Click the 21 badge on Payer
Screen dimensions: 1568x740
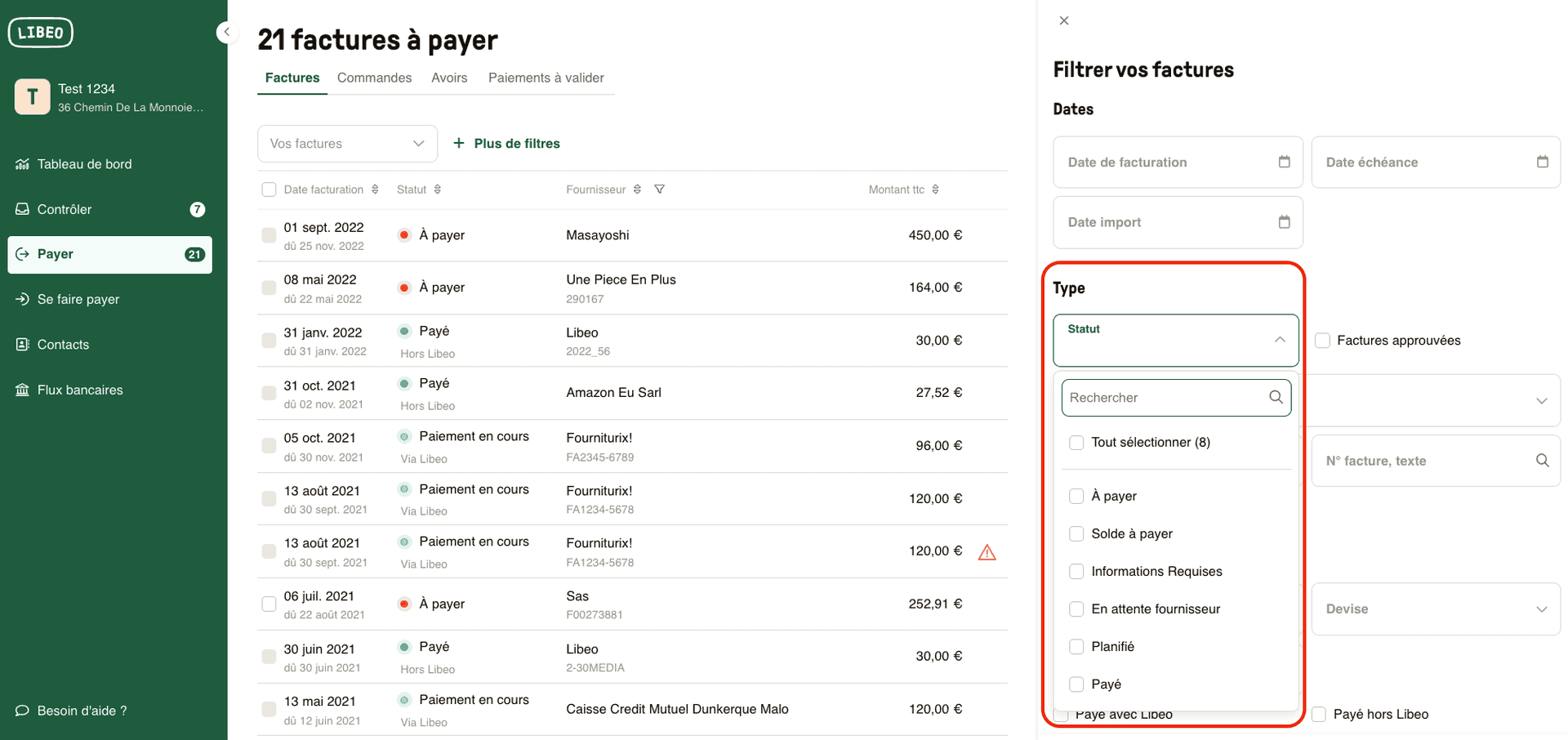tap(194, 254)
